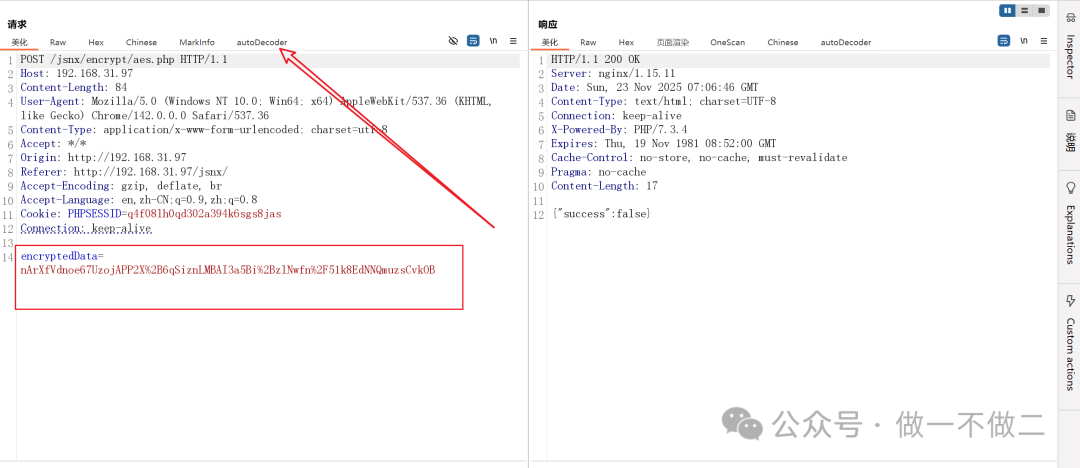Click the encrypted nArXfVdnoe67 body value
The image size is (1080, 468).
click(x=228, y=270)
